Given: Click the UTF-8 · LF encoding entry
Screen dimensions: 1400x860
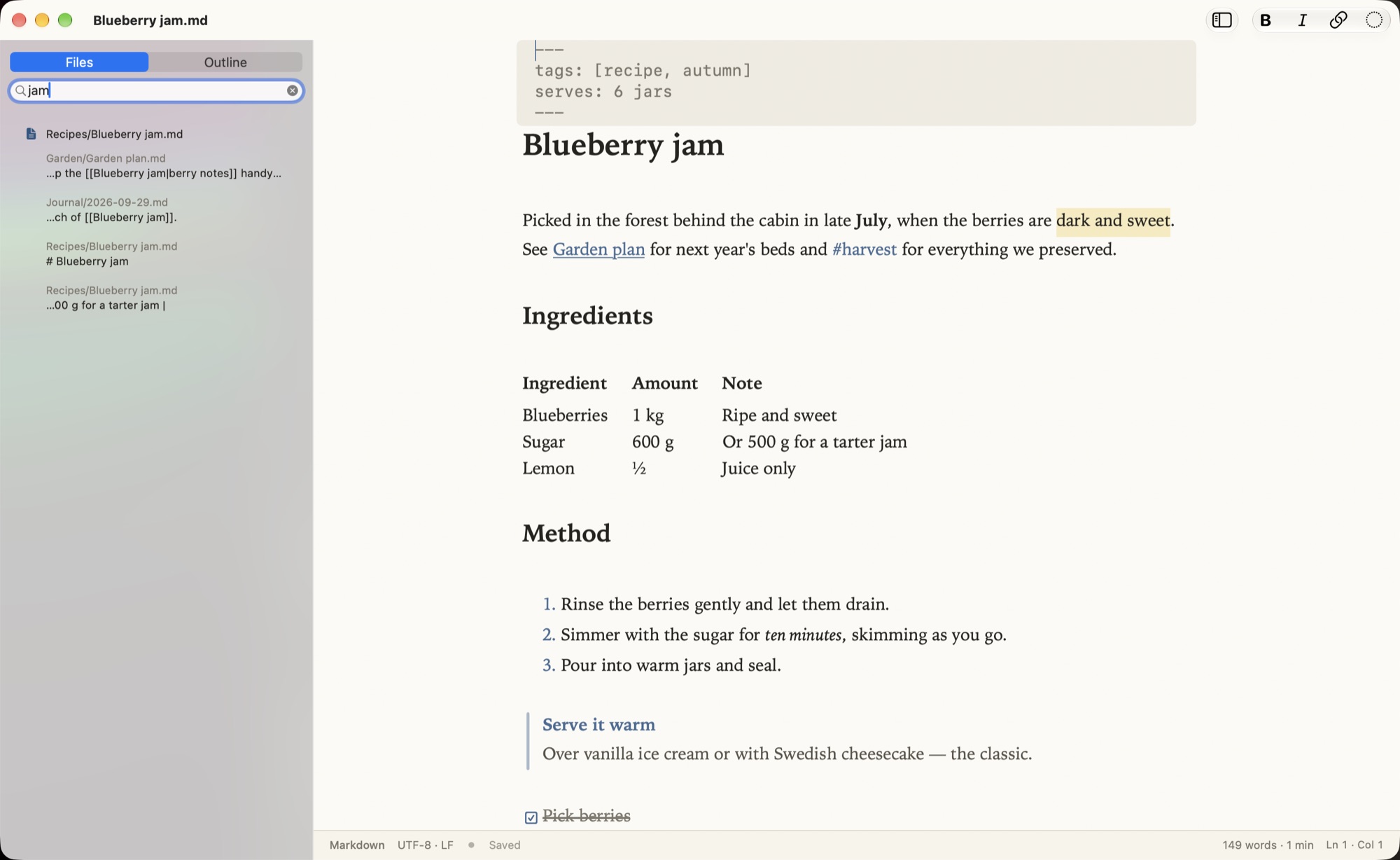Looking at the screenshot, I should point(426,845).
